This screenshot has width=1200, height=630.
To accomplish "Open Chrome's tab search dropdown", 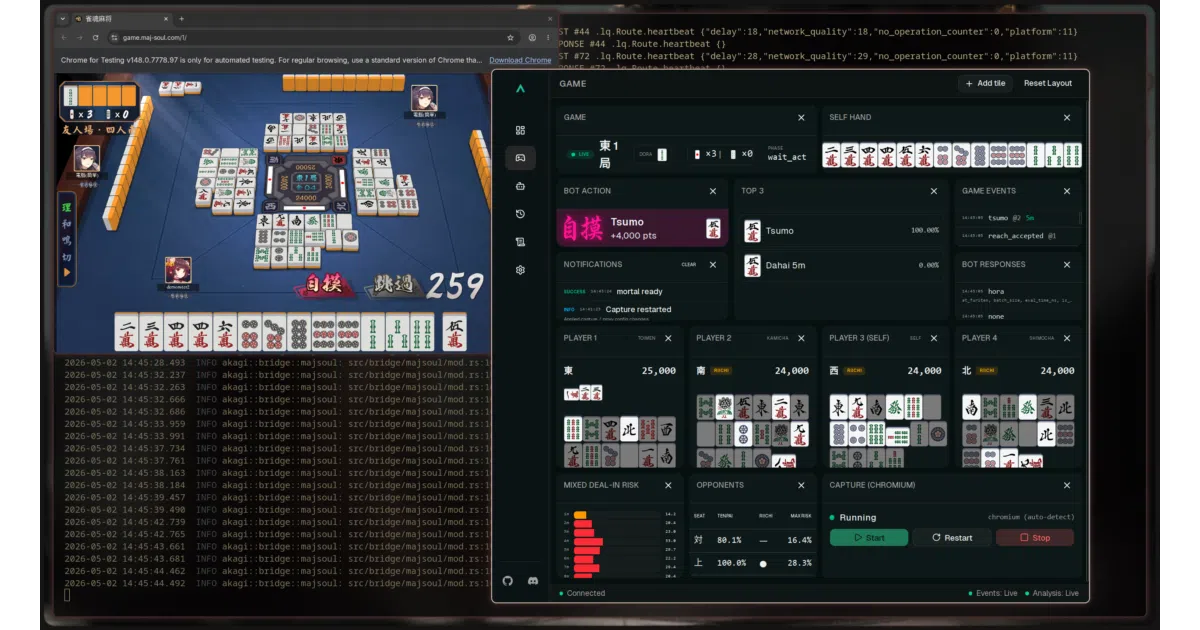I will (63, 19).
